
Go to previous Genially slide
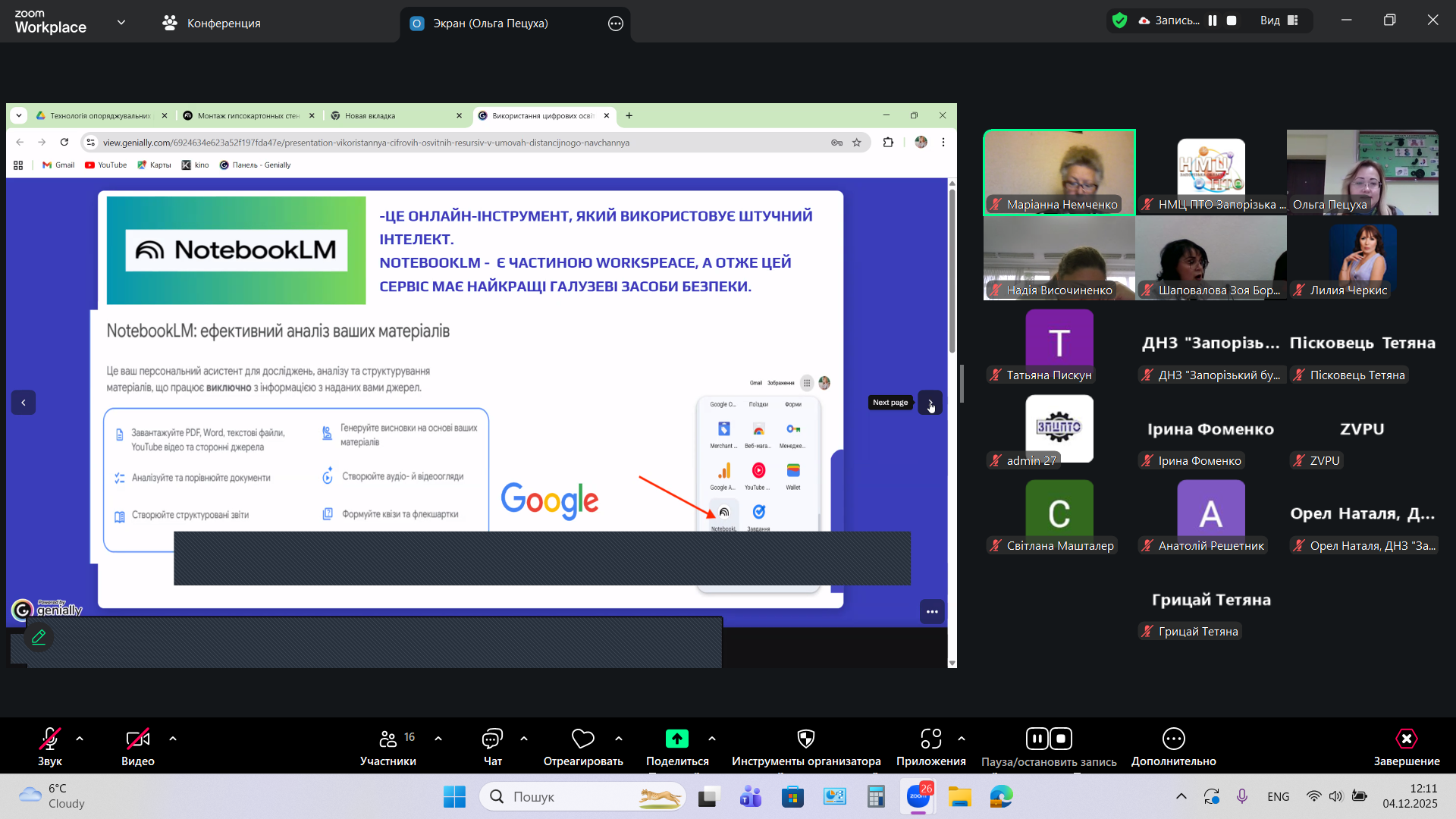24,403
